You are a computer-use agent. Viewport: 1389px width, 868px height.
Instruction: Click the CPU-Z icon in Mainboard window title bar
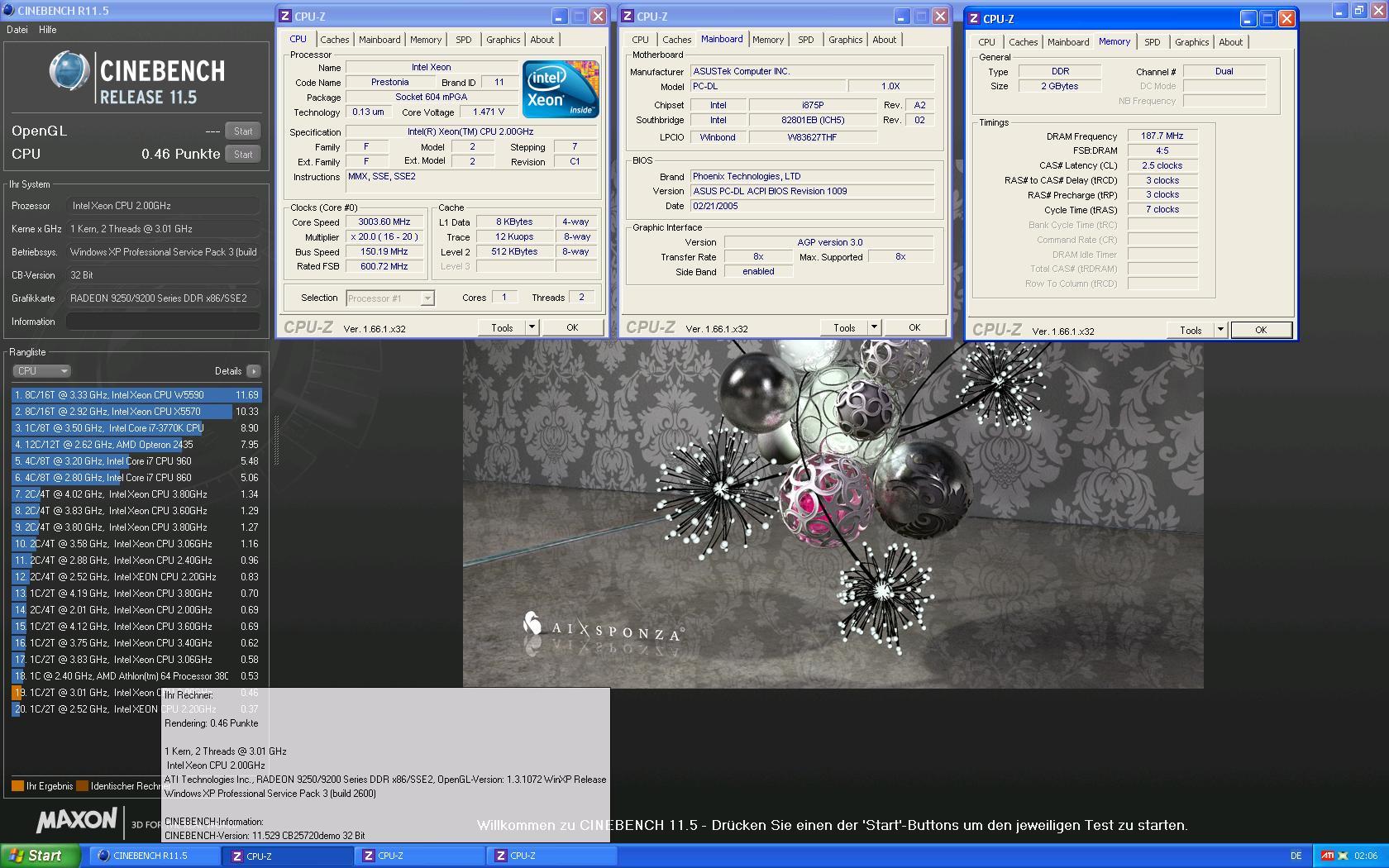[x=628, y=17]
